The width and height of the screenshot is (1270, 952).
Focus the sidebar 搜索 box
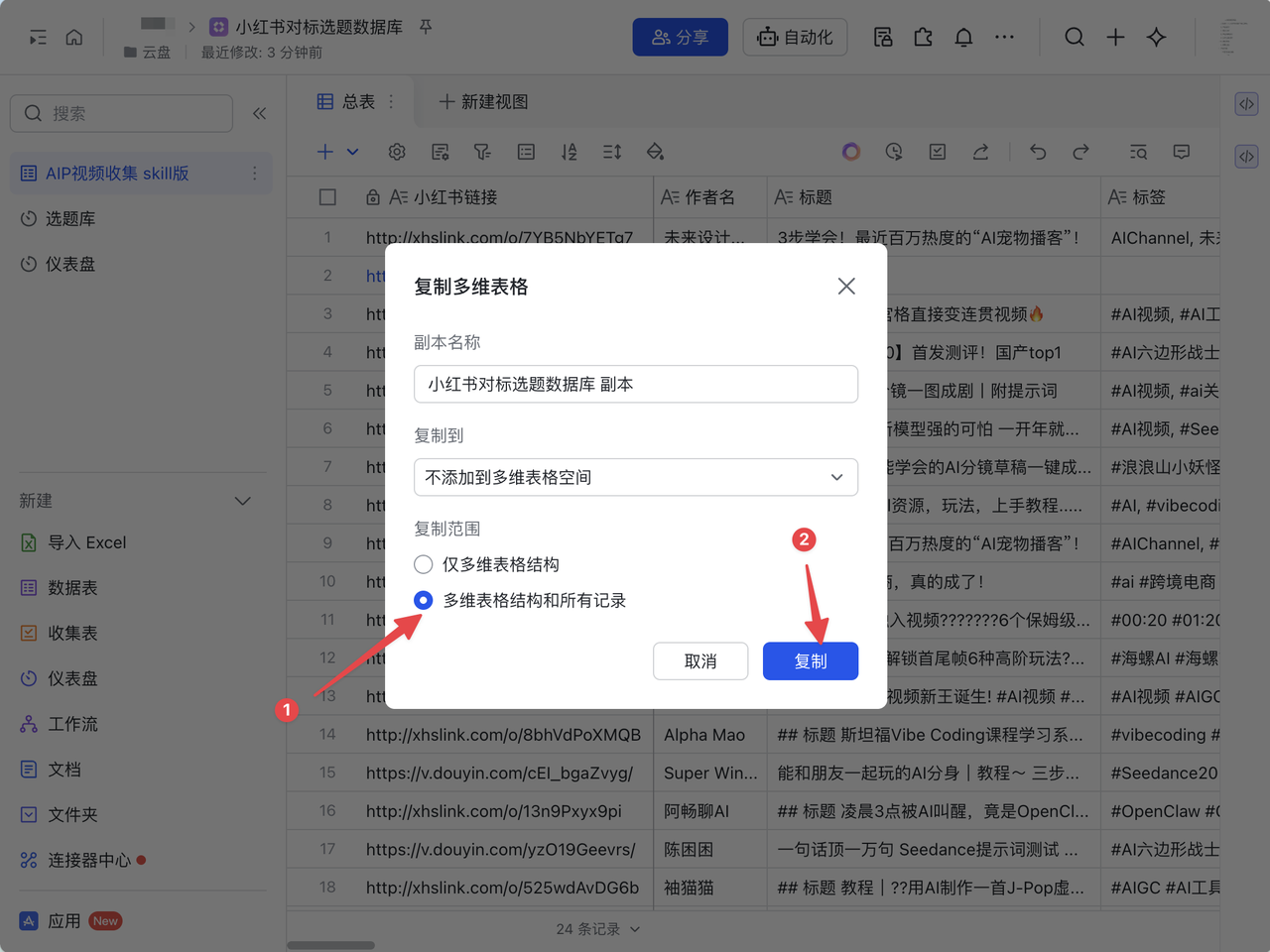coord(121,113)
